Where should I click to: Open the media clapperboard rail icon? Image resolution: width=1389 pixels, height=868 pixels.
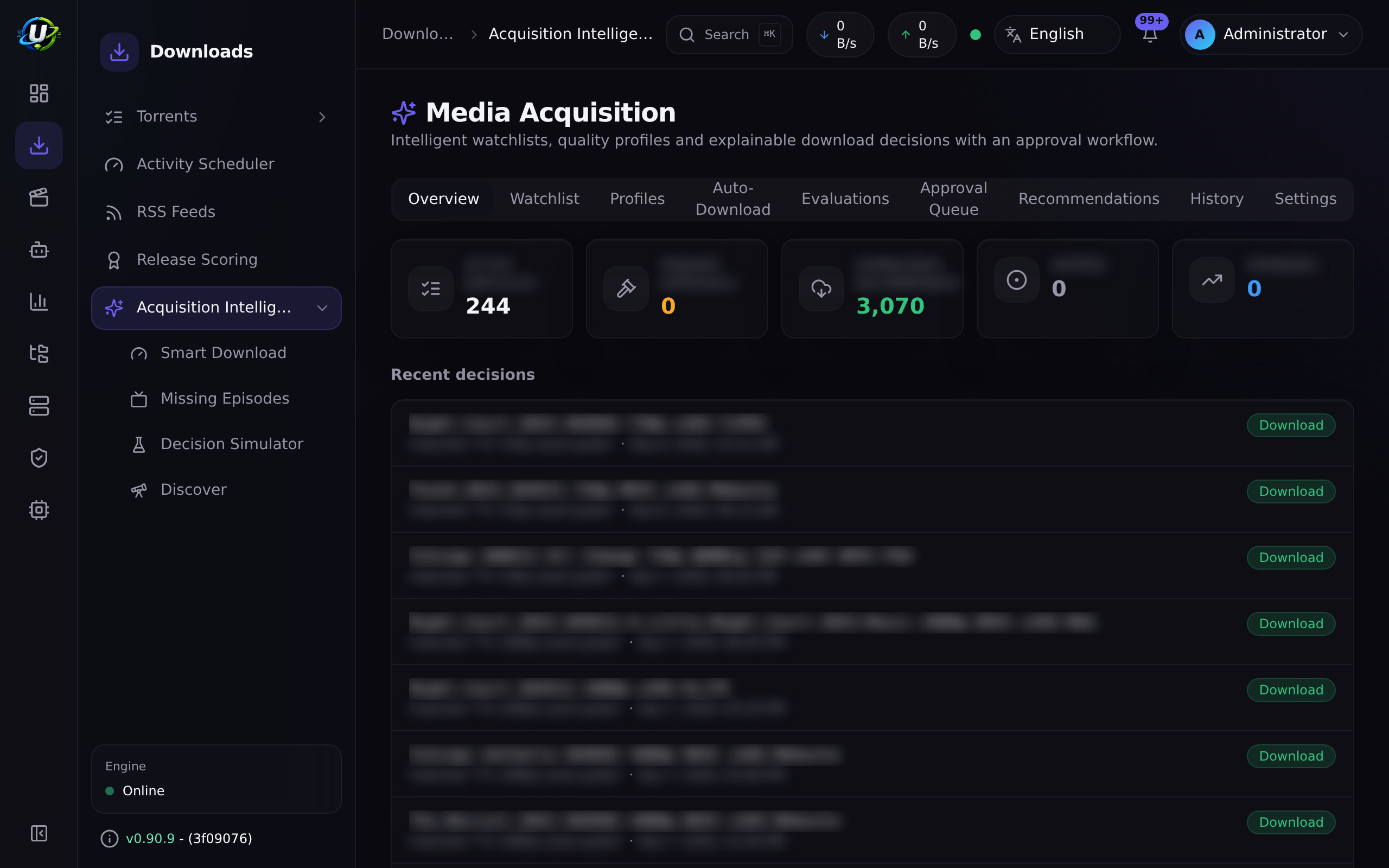pyautogui.click(x=39, y=197)
